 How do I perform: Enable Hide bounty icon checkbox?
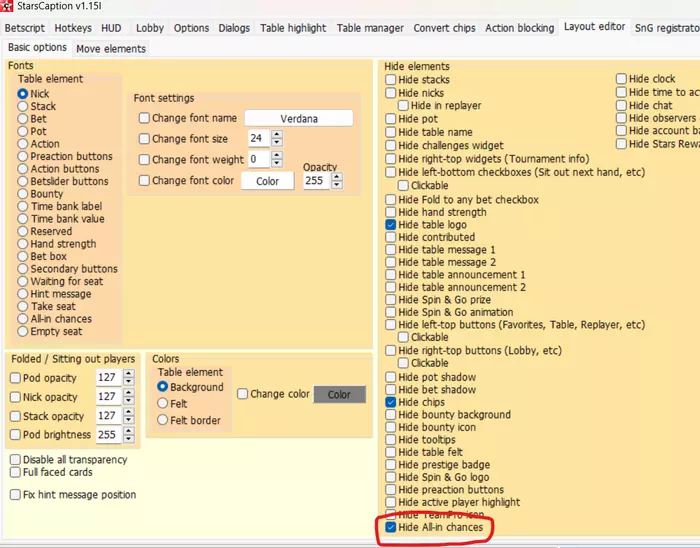(x=391, y=427)
